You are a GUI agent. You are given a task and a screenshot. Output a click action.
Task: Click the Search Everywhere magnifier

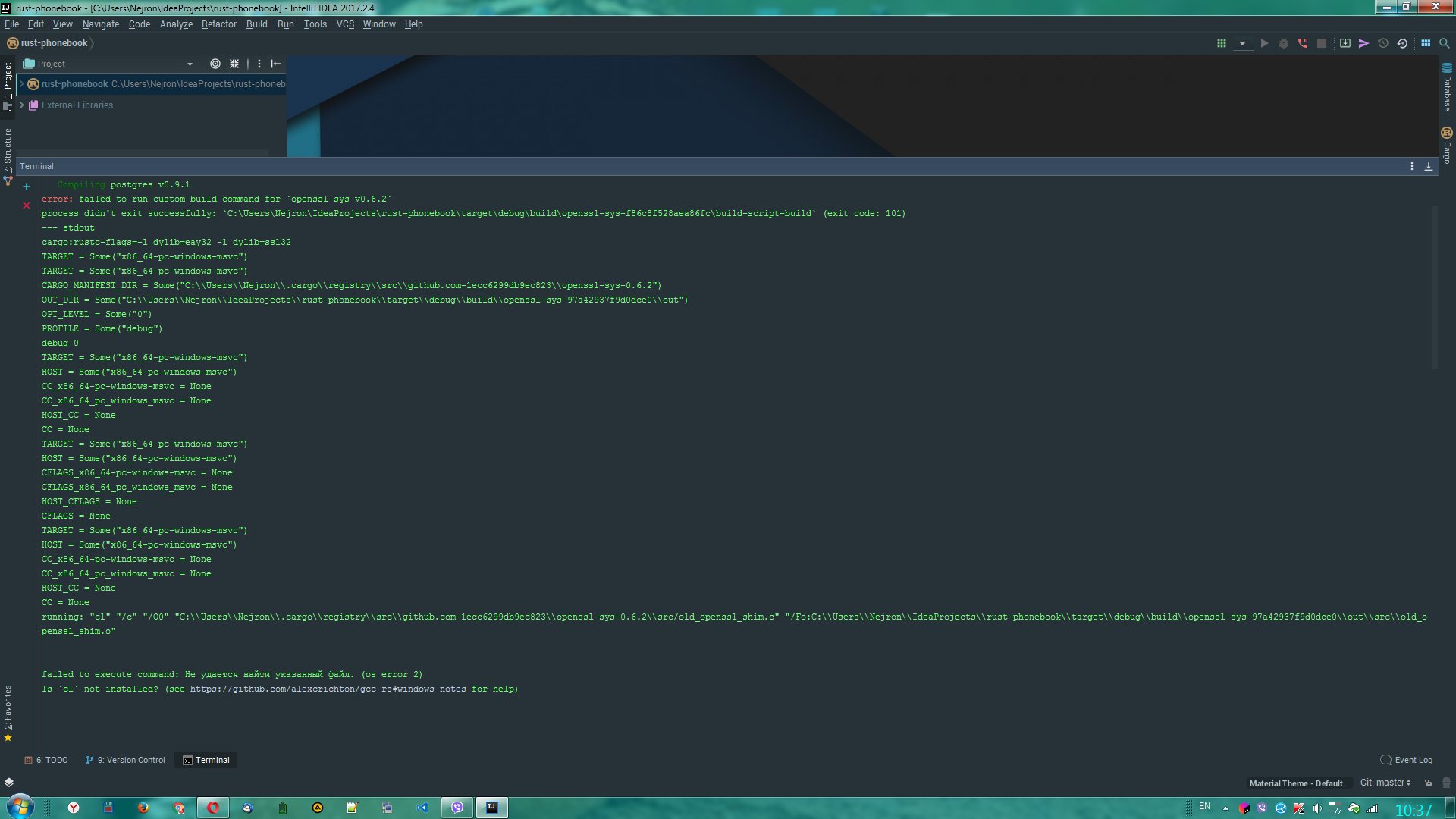(x=1445, y=43)
